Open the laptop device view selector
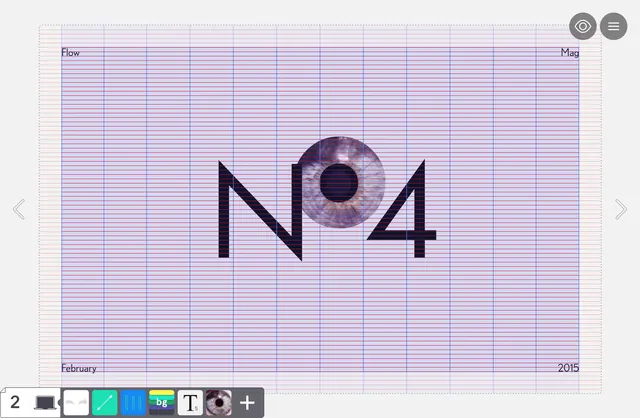Image resolution: width=640 pixels, height=418 pixels. (x=45, y=403)
